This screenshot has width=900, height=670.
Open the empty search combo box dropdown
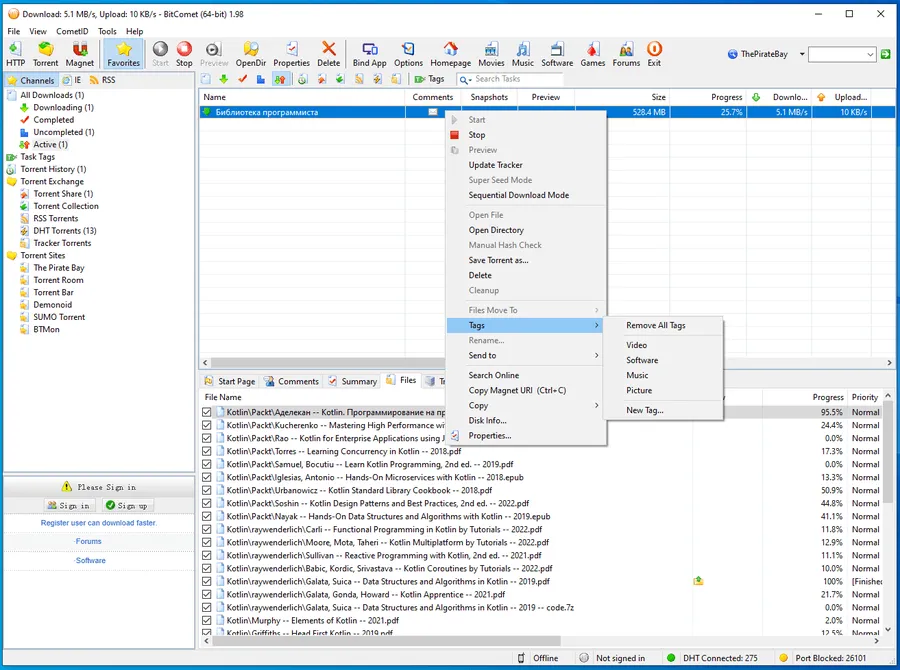pyautogui.click(x=870, y=55)
